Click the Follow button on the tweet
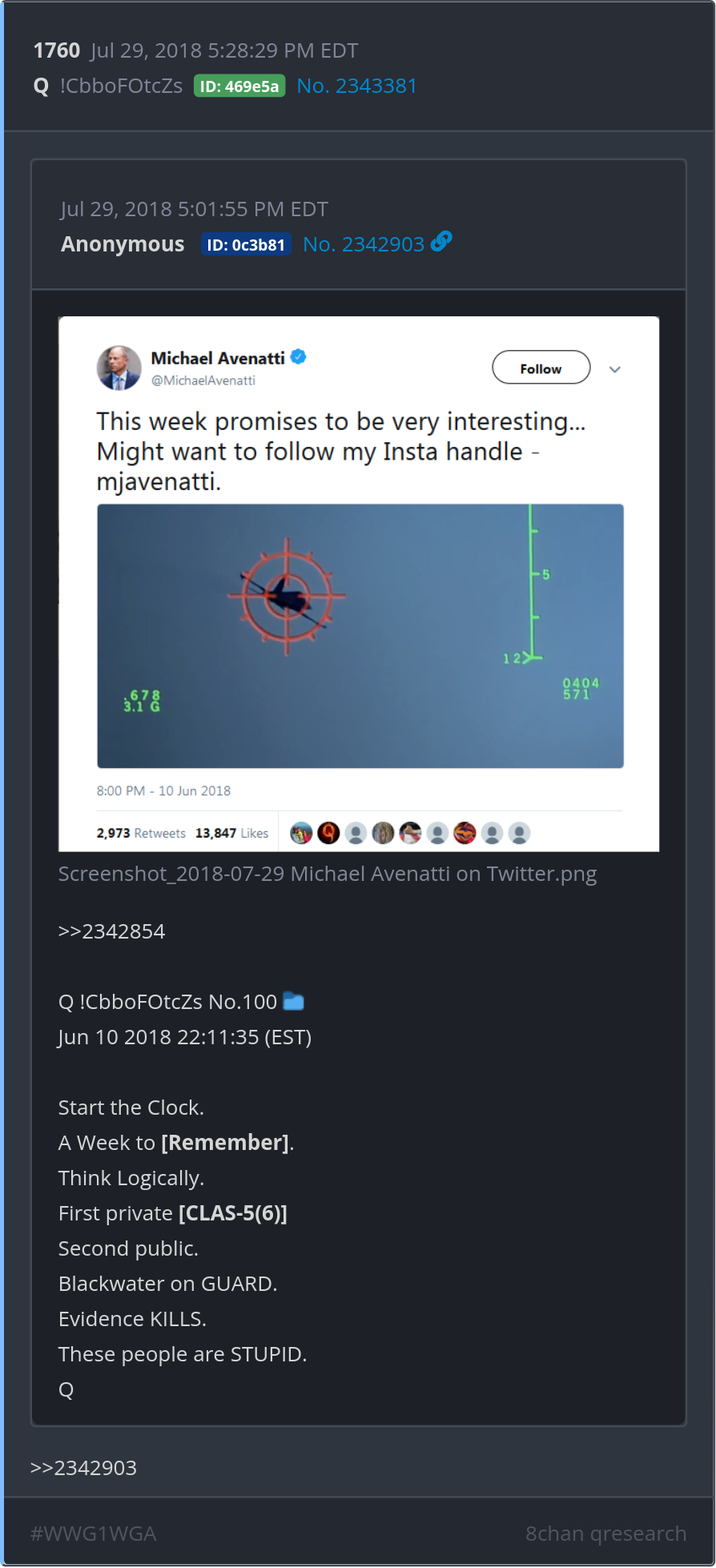The width and height of the screenshot is (716, 1568). pyautogui.click(x=541, y=368)
